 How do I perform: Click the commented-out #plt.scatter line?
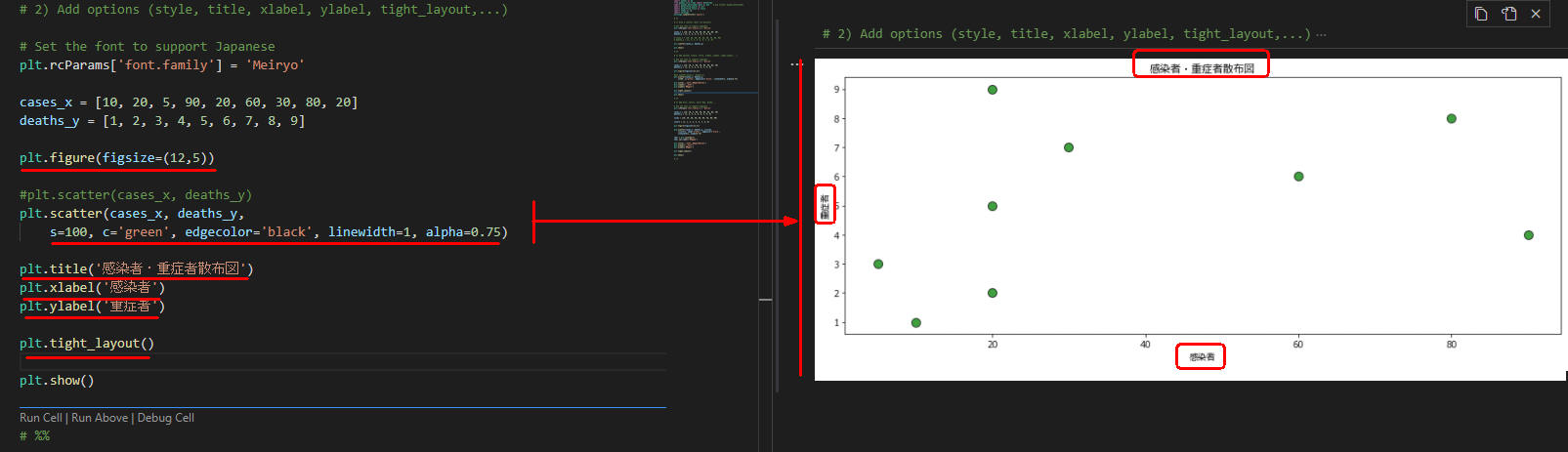pyautogui.click(x=136, y=195)
